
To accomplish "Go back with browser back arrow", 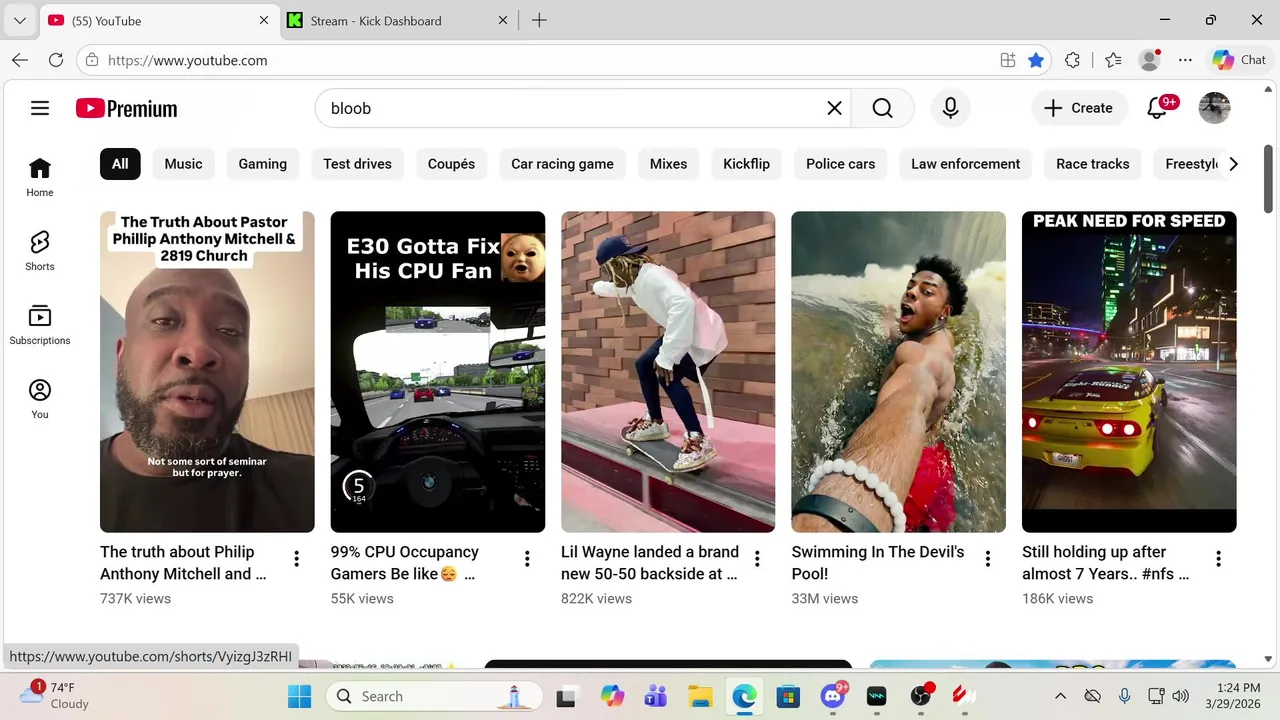I will coord(20,60).
